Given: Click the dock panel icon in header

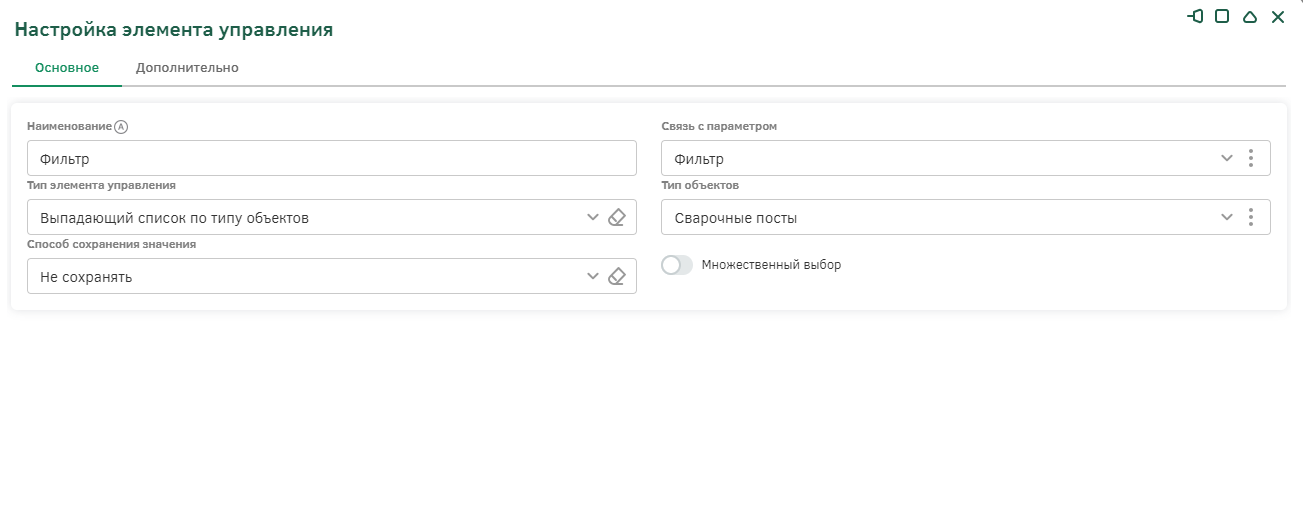Looking at the screenshot, I should 1195,16.
